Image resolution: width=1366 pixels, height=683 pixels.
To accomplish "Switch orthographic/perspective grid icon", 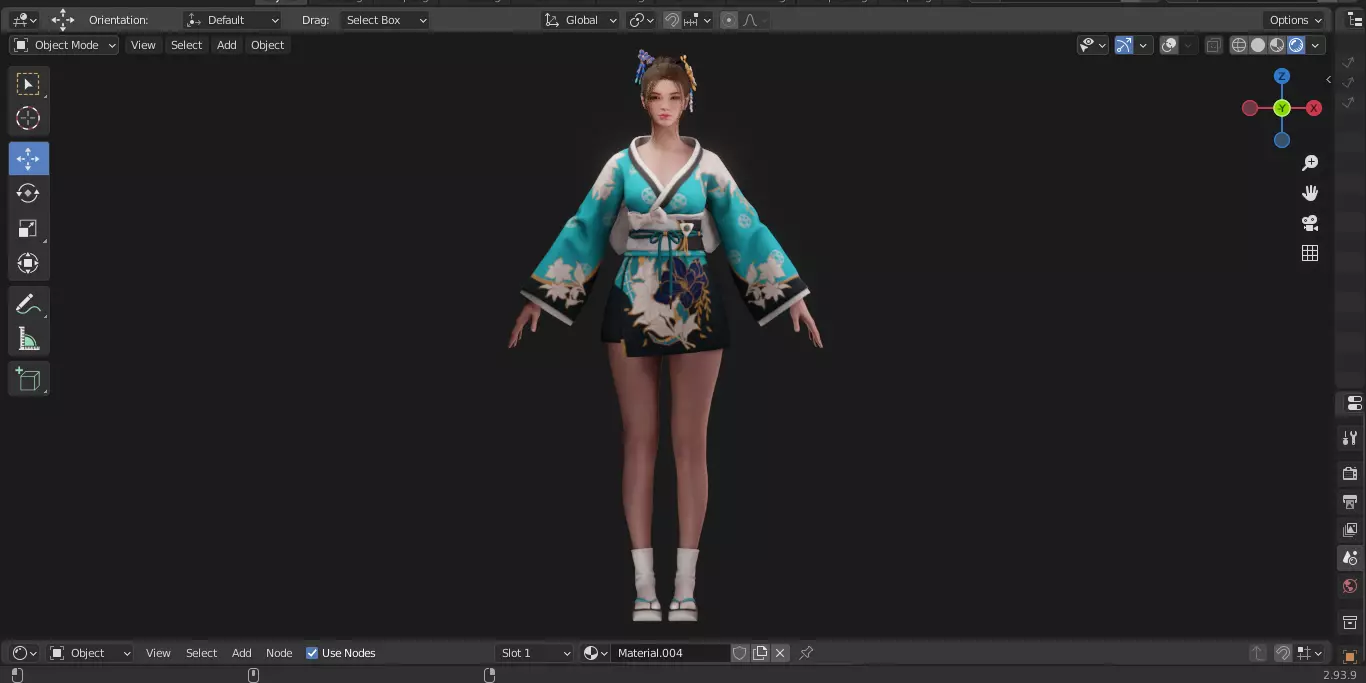I will [1310, 253].
